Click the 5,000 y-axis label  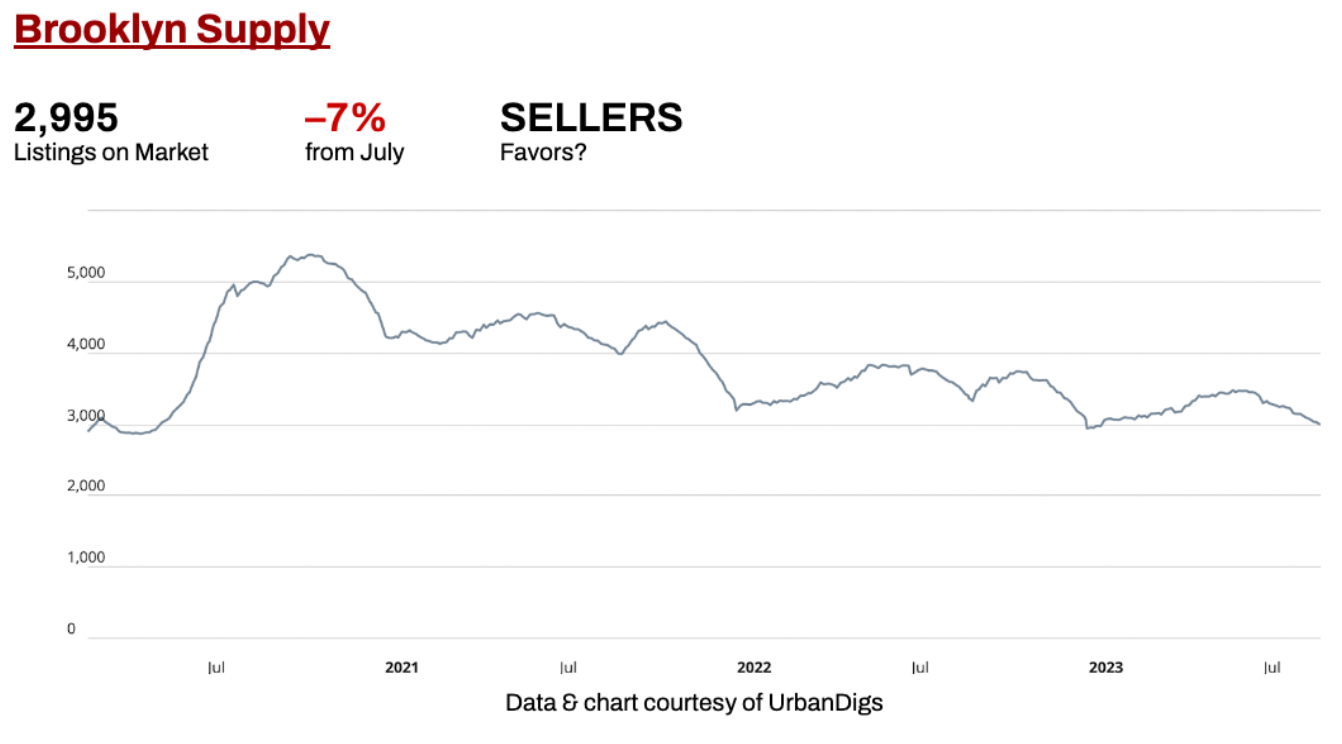pyautogui.click(x=86, y=272)
